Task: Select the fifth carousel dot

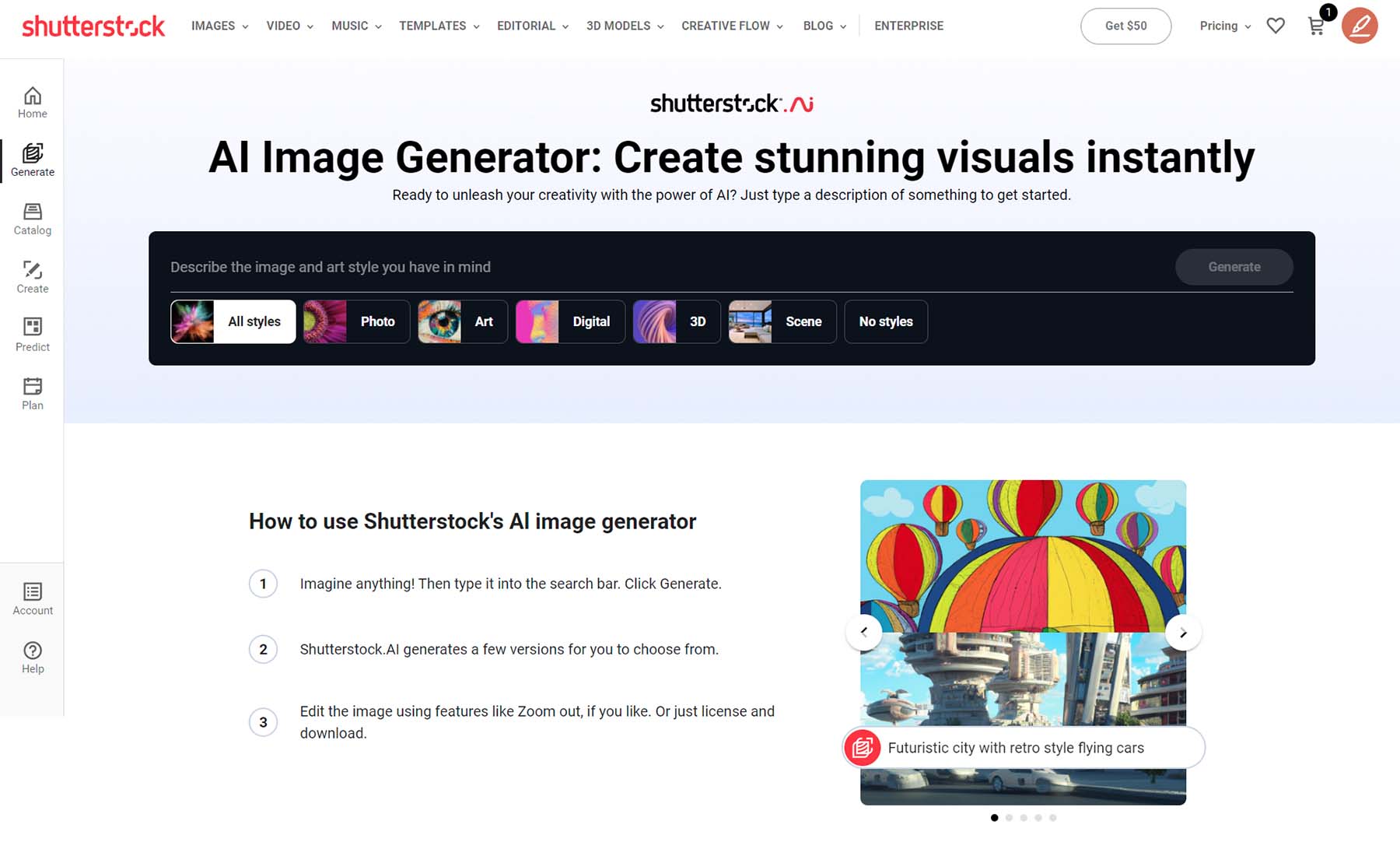Action: click(x=1053, y=818)
